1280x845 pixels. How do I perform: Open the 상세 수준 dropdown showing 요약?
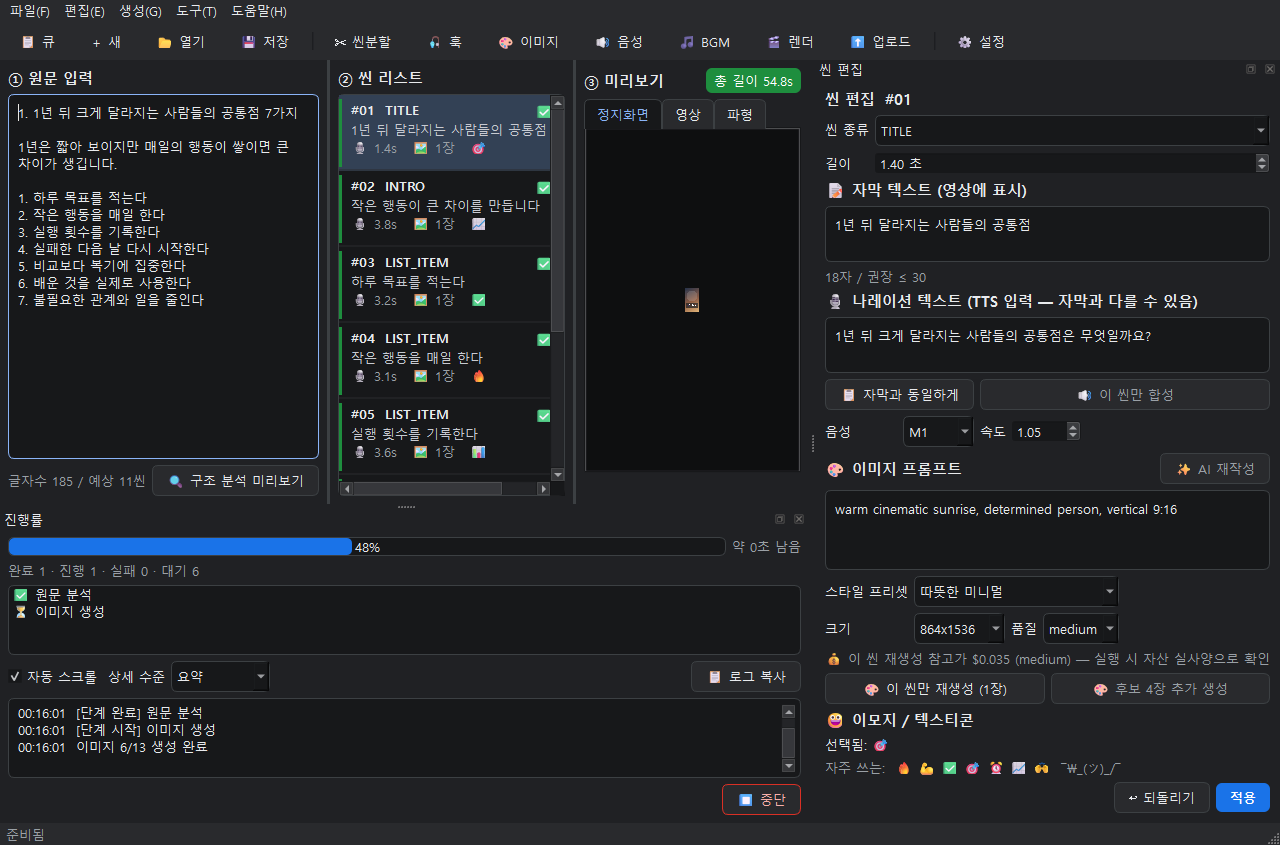[220, 677]
